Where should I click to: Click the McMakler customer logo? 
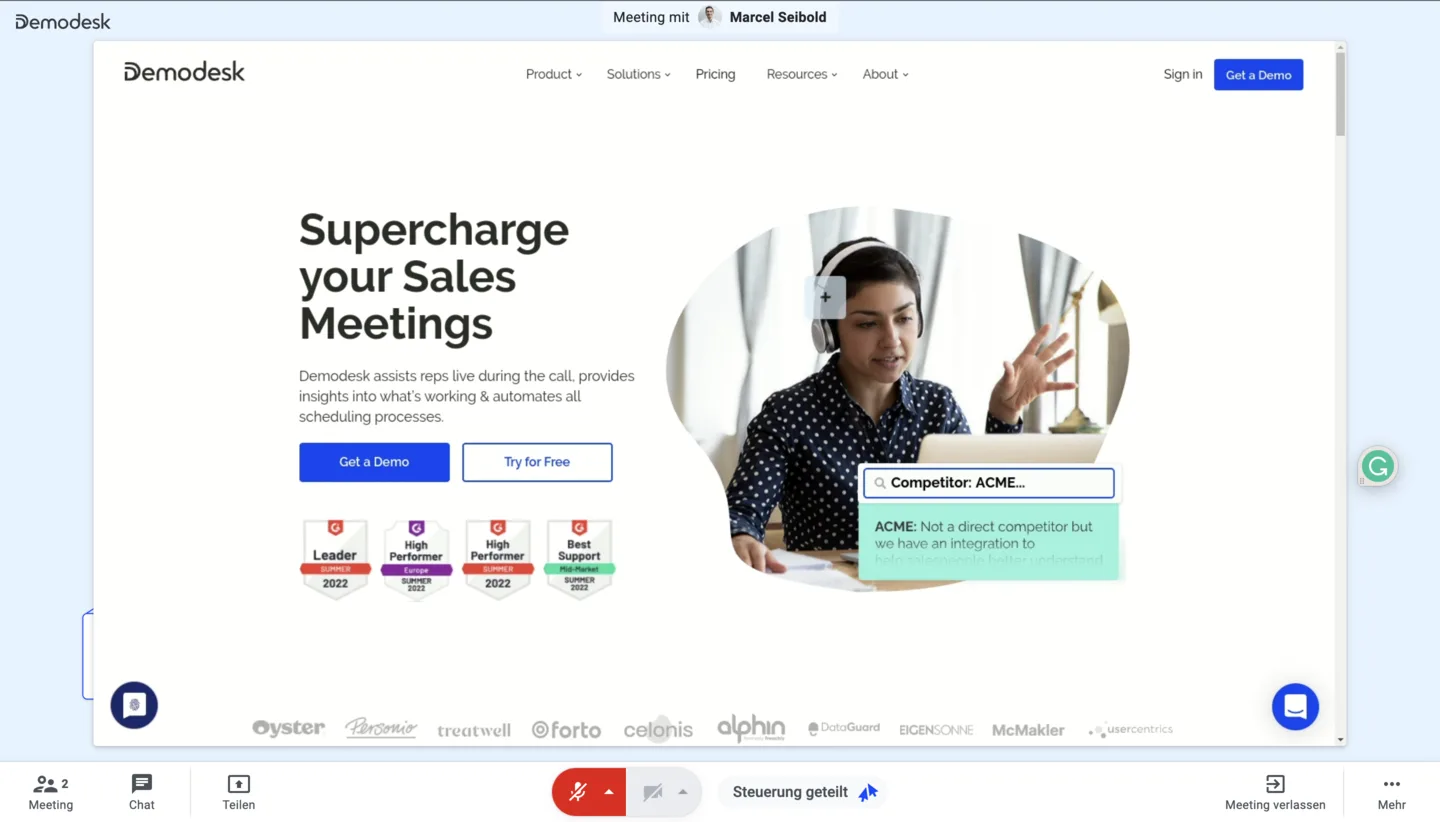[1028, 730]
